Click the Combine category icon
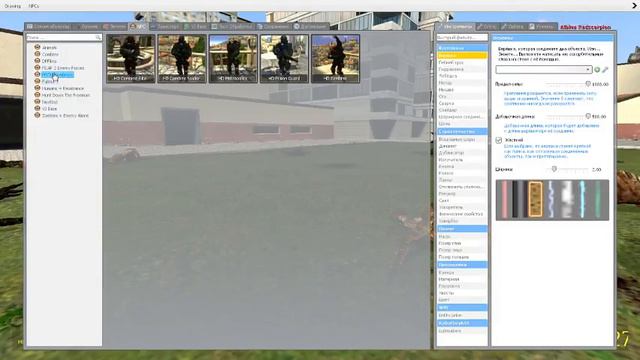This screenshot has width=640, height=360. click(x=37, y=54)
